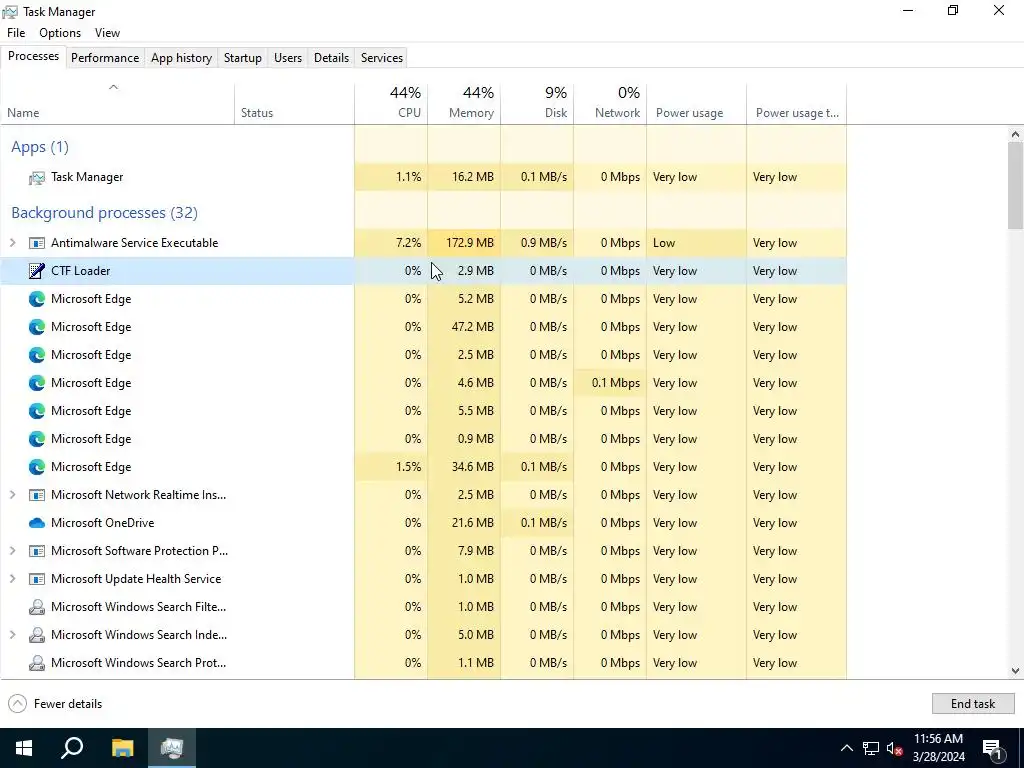Switch to the Startup tab

(243, 57)
